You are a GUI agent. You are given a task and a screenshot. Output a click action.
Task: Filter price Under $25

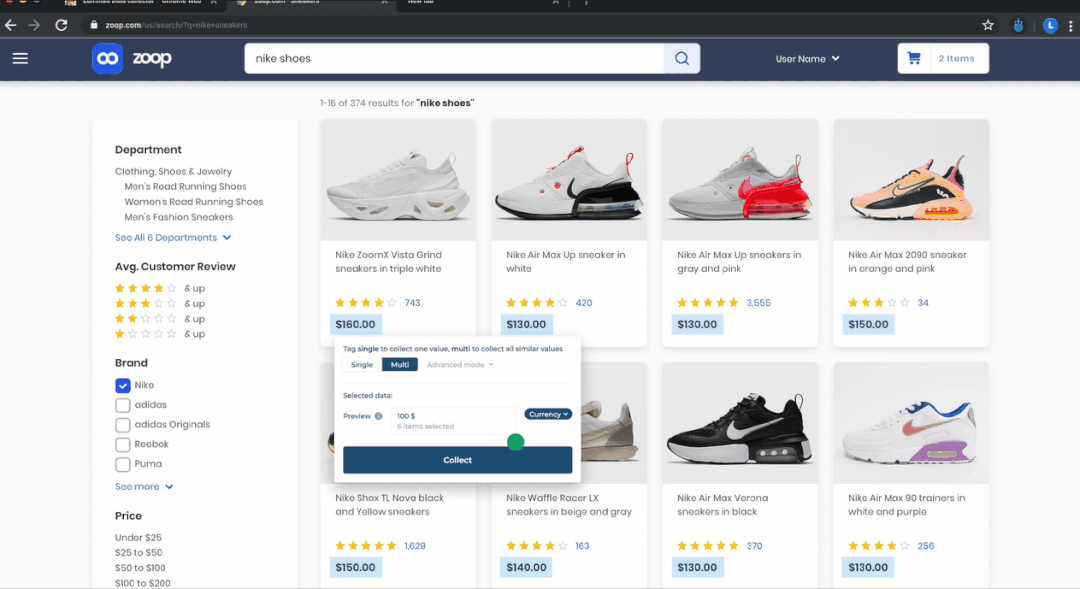tap(138, 537)
